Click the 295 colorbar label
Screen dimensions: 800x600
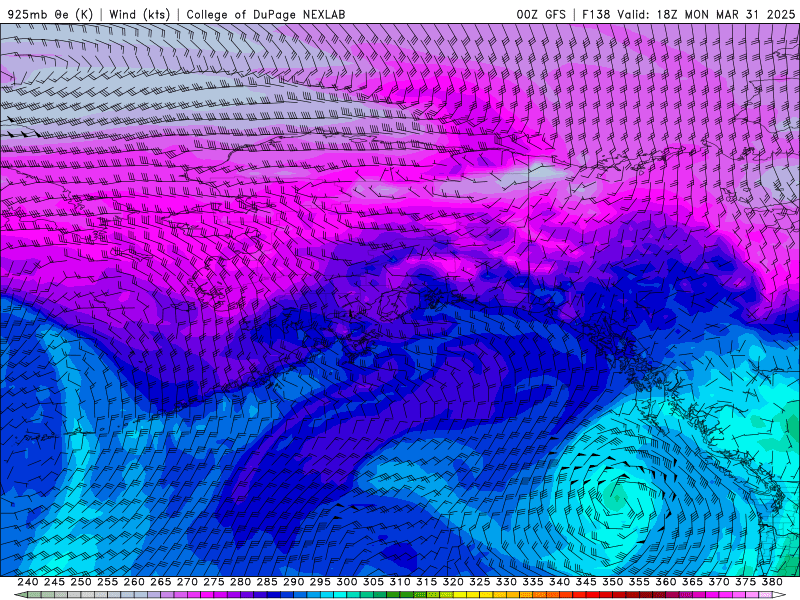coord(320,582)
